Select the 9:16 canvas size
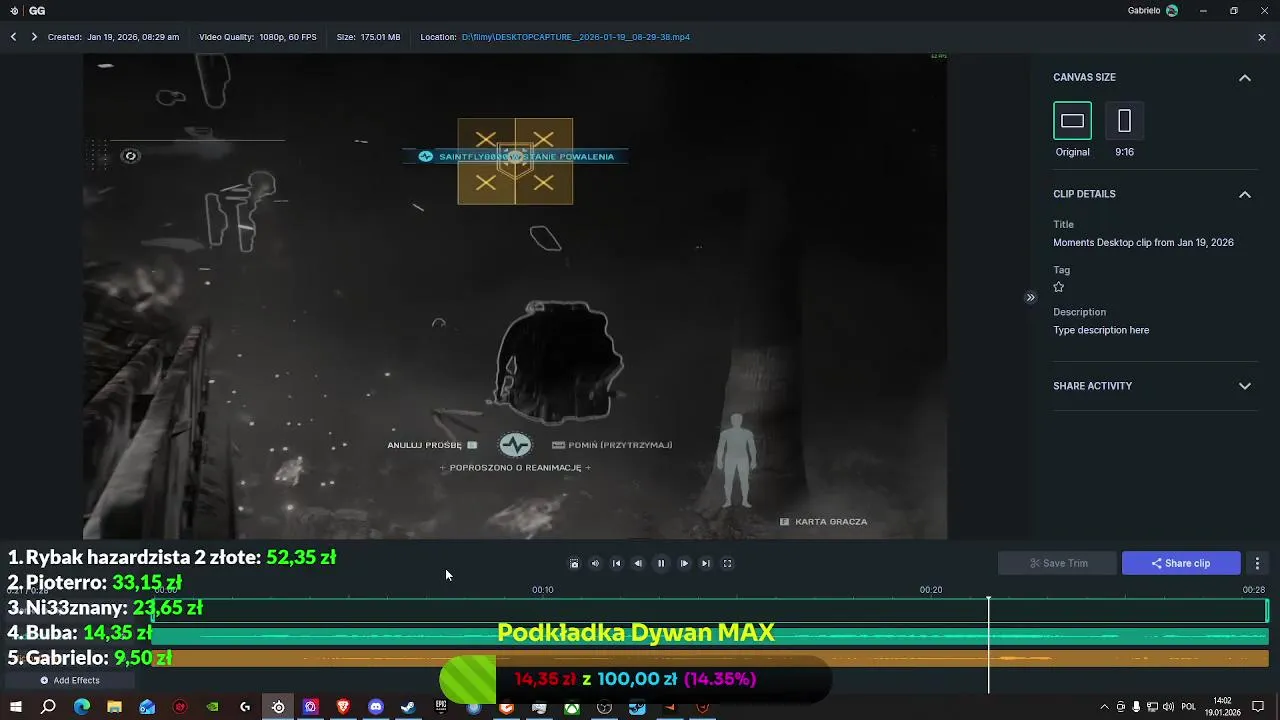Screen dimensions: 1280x720 pyautogui.click(x=1124, y=121)
